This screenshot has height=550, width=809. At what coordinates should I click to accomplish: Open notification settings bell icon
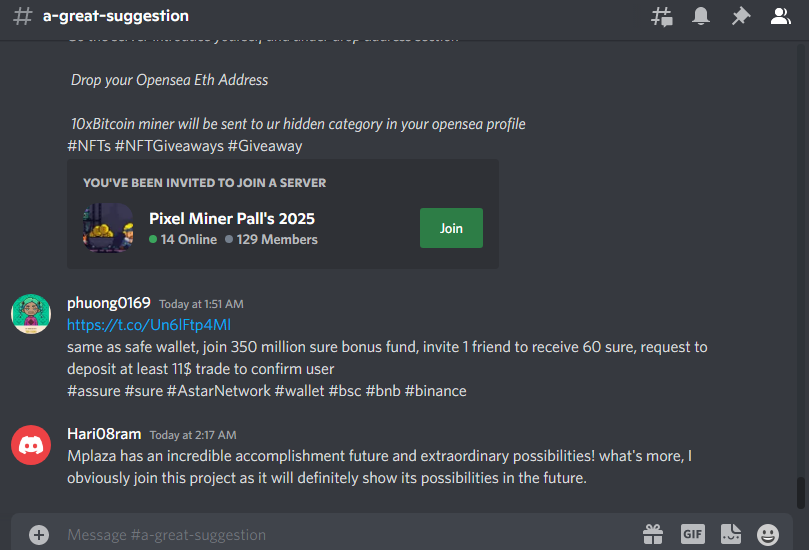[x=701, y=16]
